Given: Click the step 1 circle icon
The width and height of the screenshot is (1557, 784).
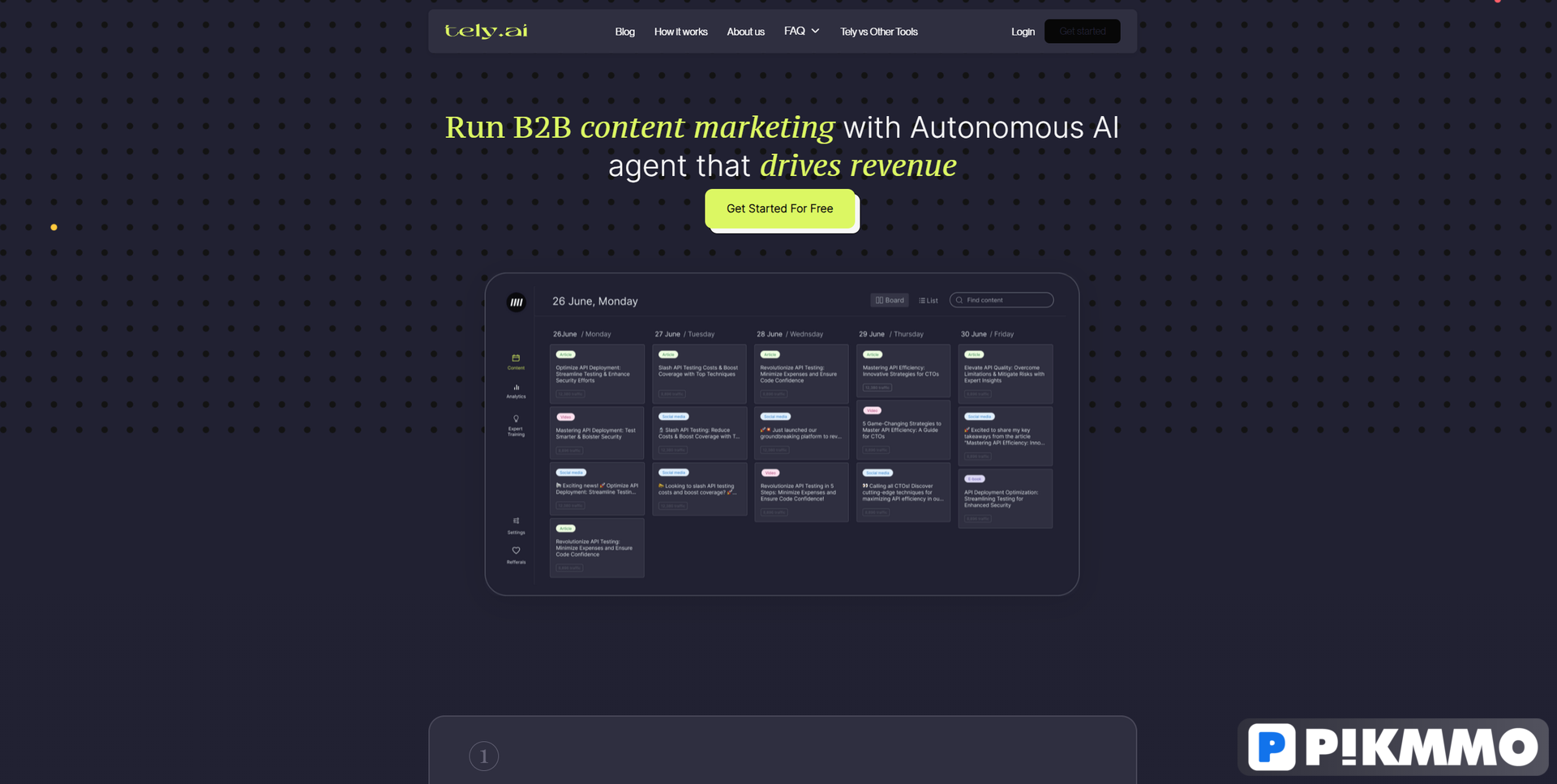Looking at the screenshot, I should (484, 756).
